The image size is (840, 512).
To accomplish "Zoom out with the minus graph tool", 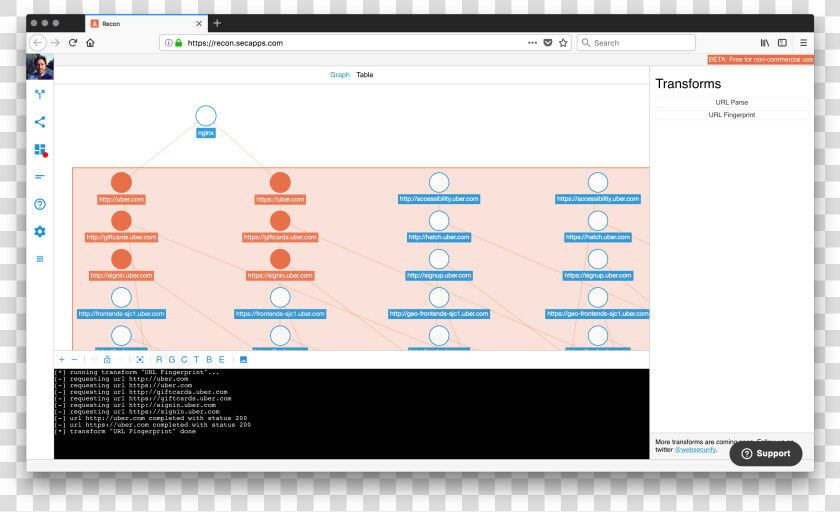I will (74, 360).
